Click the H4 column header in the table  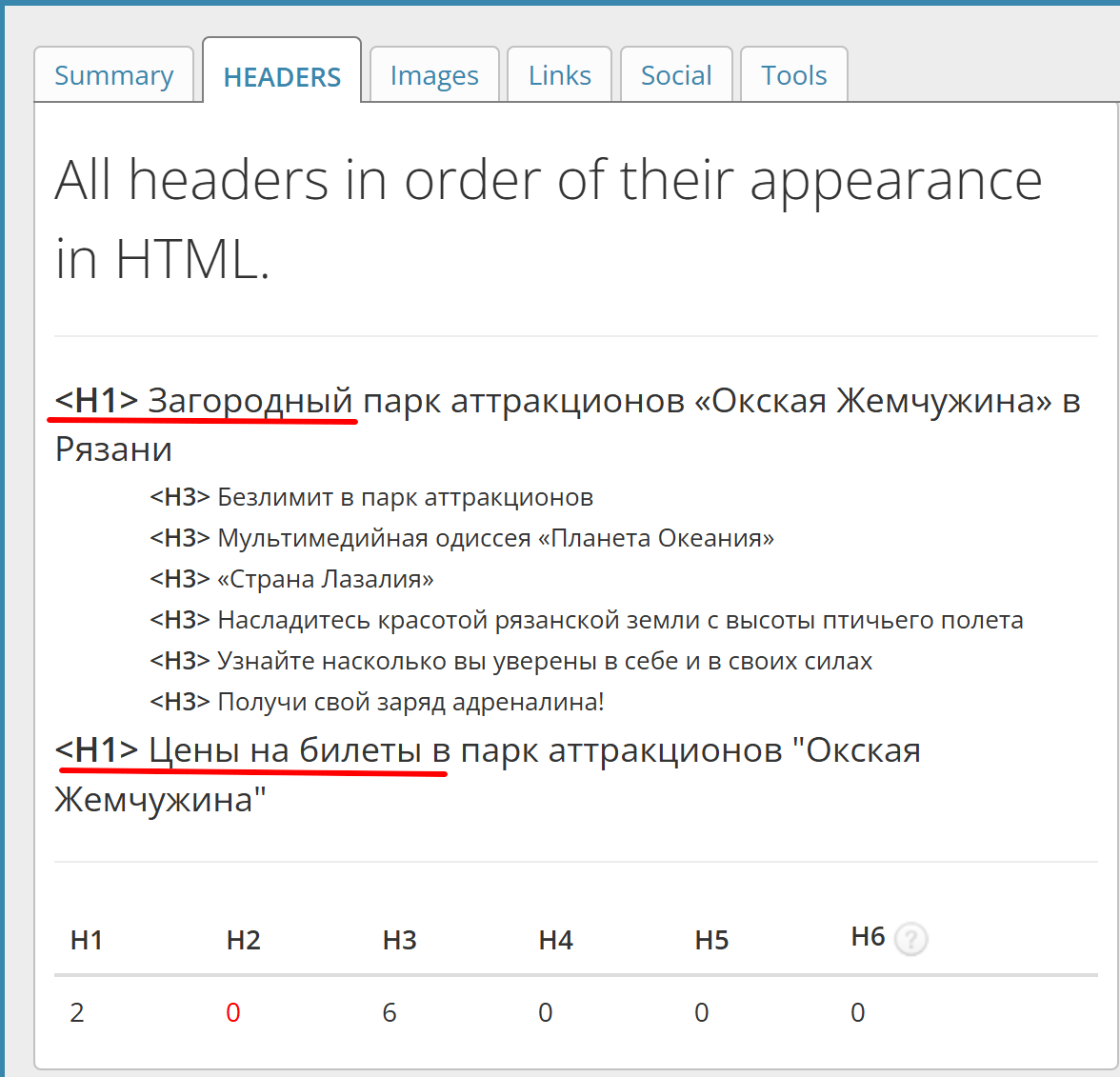(556, 940)
